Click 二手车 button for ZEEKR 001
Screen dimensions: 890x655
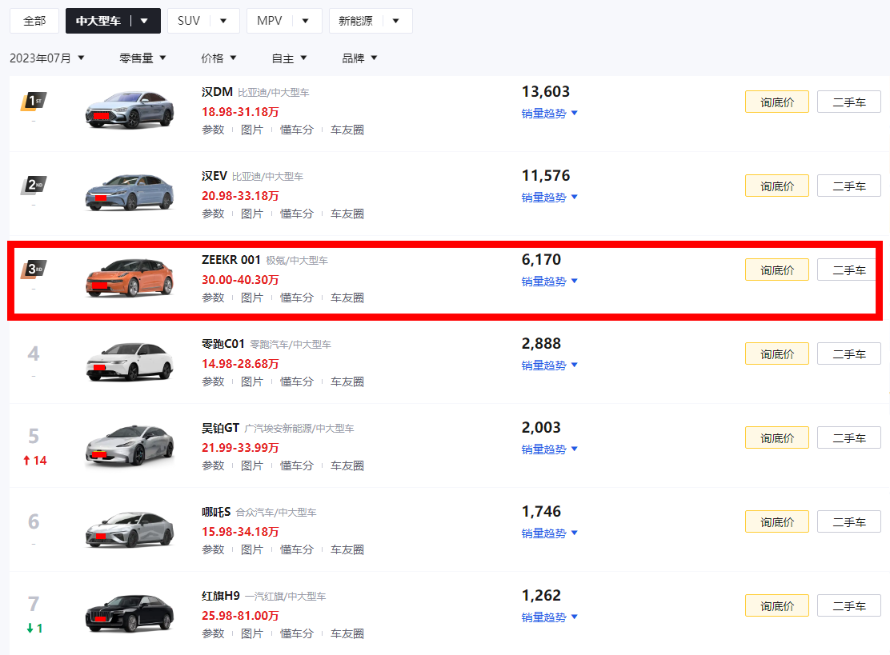pos(849,270)
